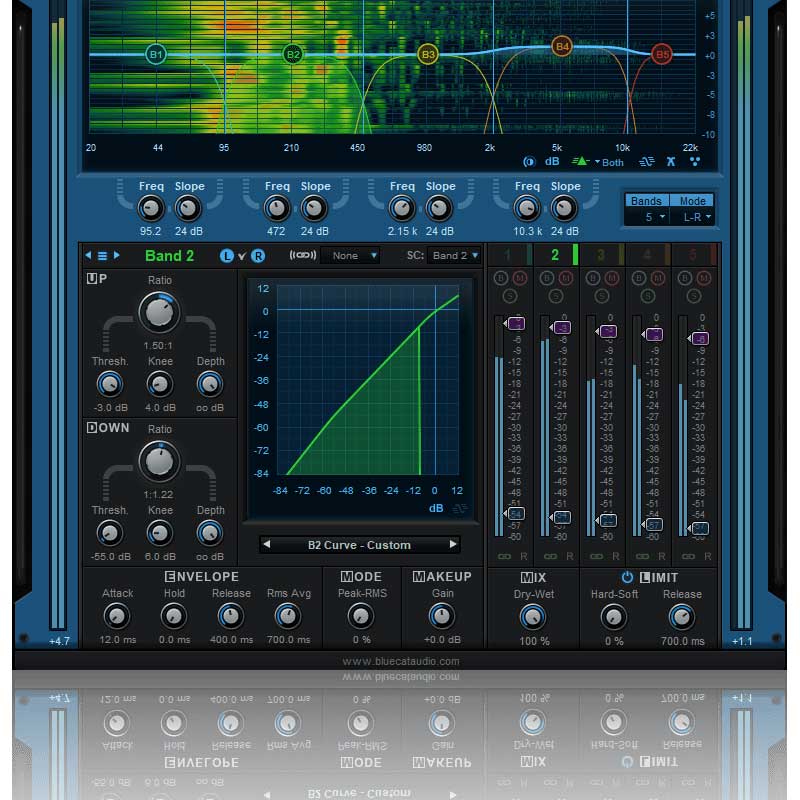This screenshot has width=800, height=800.
Task: Click the Makeup Gain knob at +0.0 dB
Action: 441,616
